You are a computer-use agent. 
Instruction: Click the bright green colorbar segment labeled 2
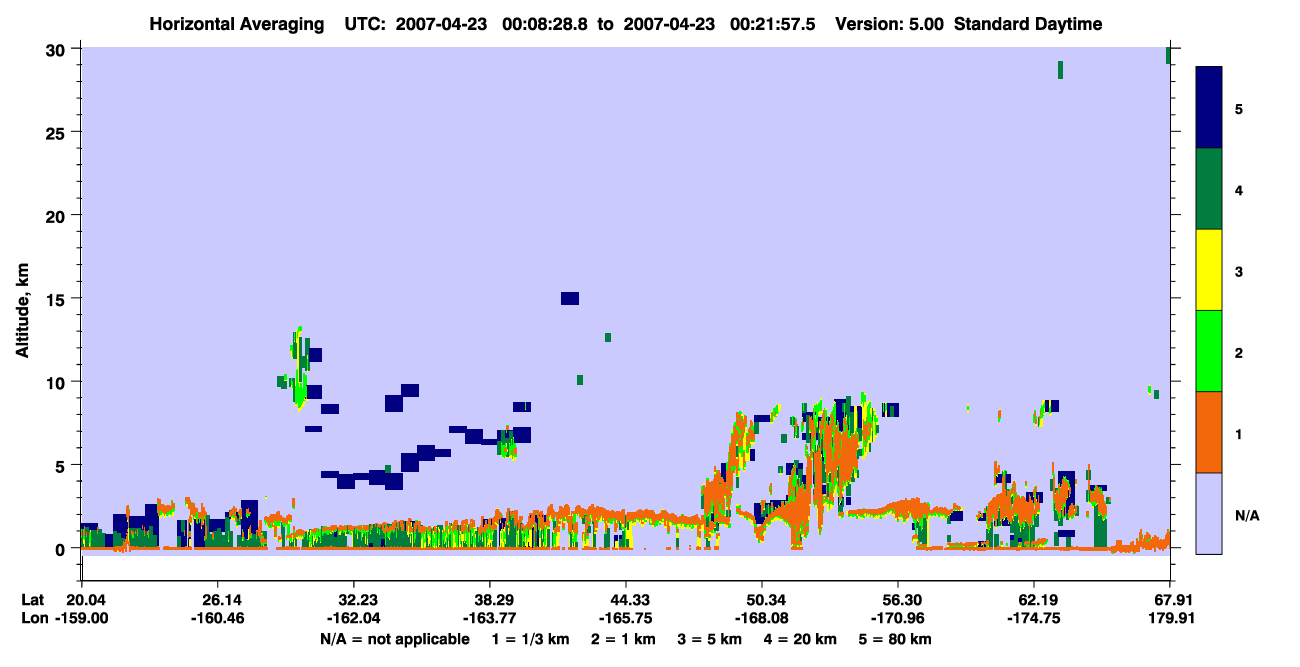click(x=1209, y=350)
